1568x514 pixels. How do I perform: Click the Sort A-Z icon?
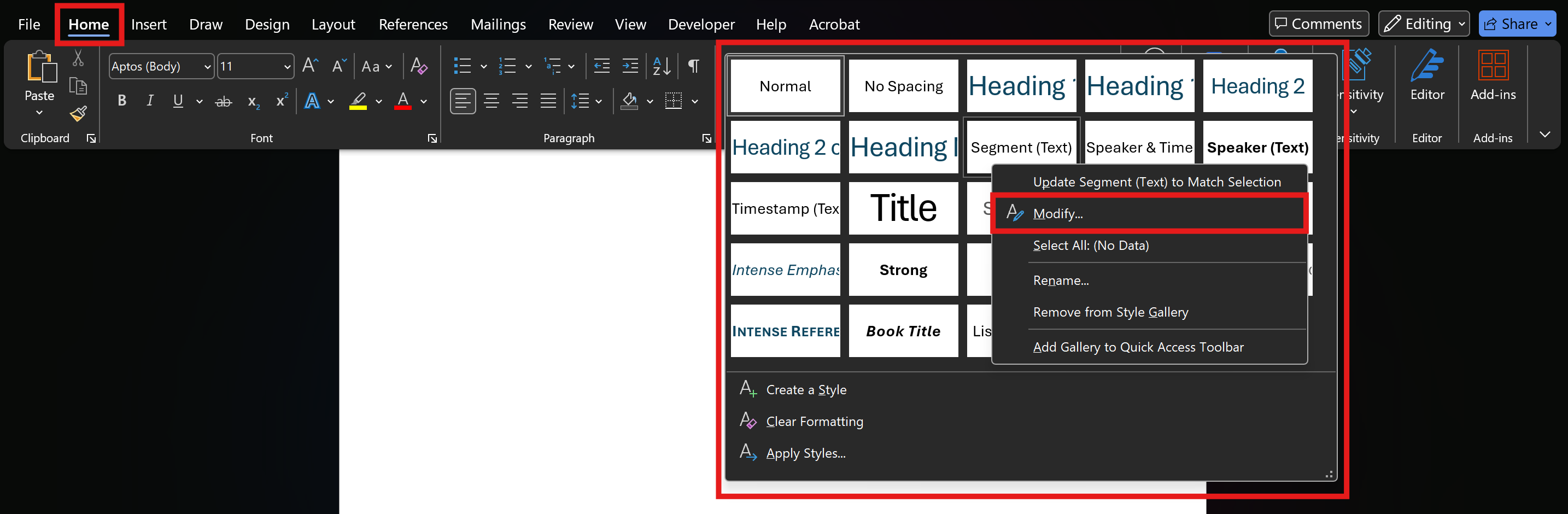click(x=661, y=66)
